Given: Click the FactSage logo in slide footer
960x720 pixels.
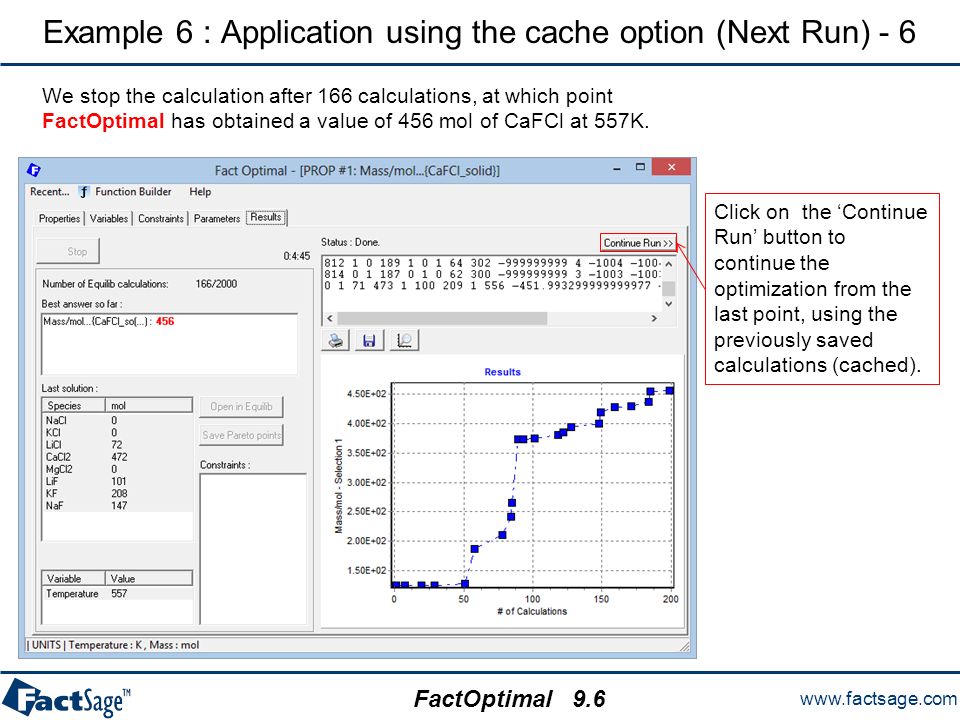Looking at the screenshot, I should (67, 699).
